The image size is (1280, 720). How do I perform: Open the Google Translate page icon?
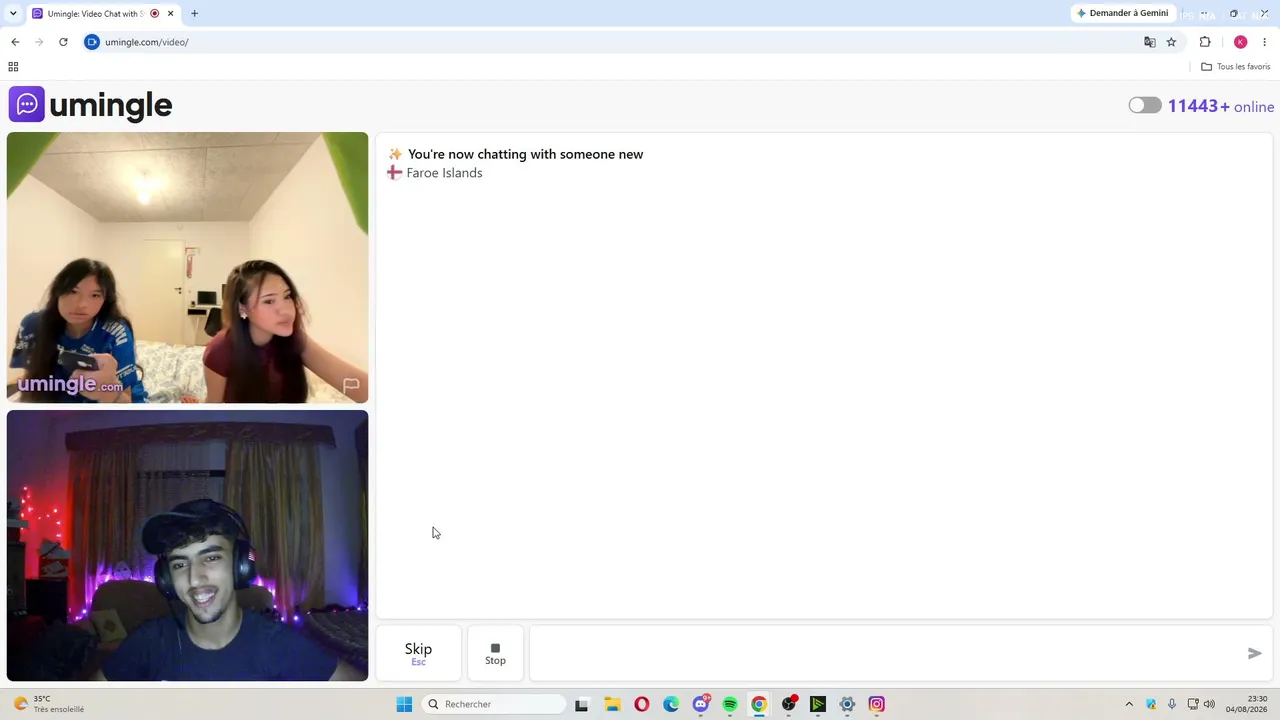(x=1150, y=42)
